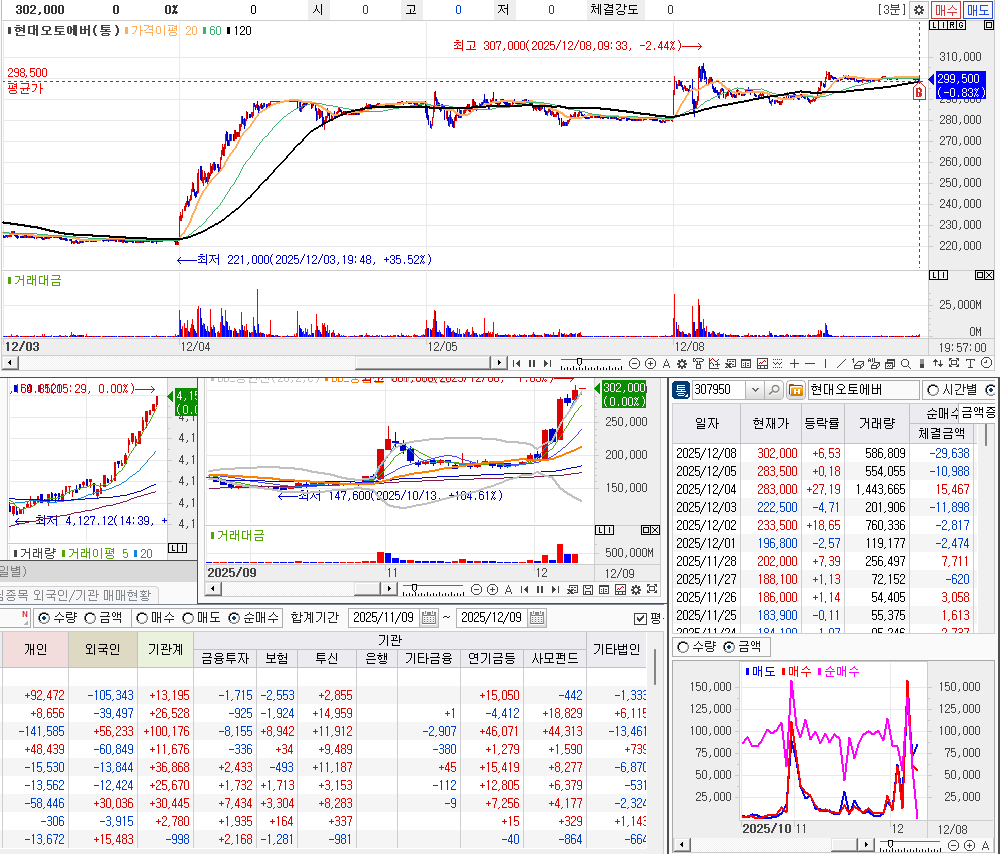Image resolution: width=1000 pixels, height=854 pixels.
Task: Click the 개인 column header
Action: click(35, 649)
